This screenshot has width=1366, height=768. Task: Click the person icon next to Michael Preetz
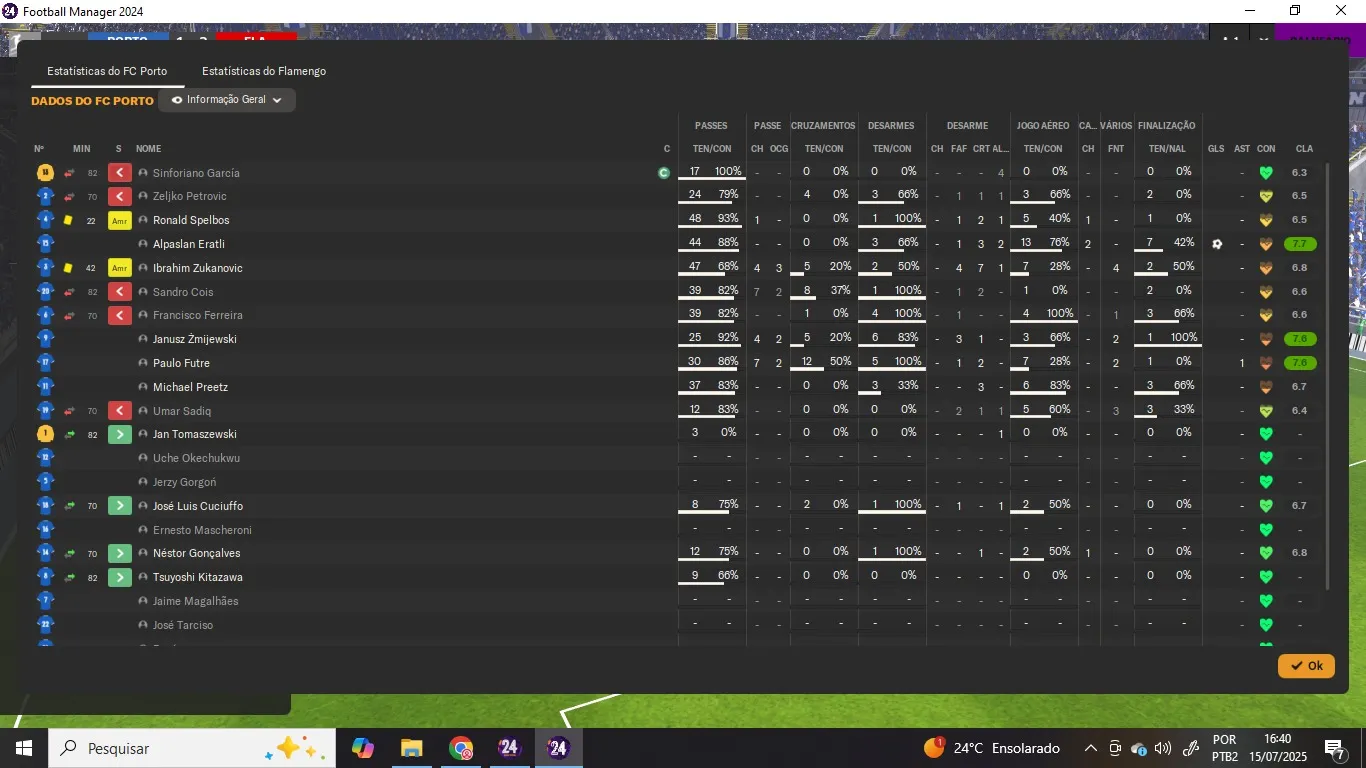(x=143, y=387)
